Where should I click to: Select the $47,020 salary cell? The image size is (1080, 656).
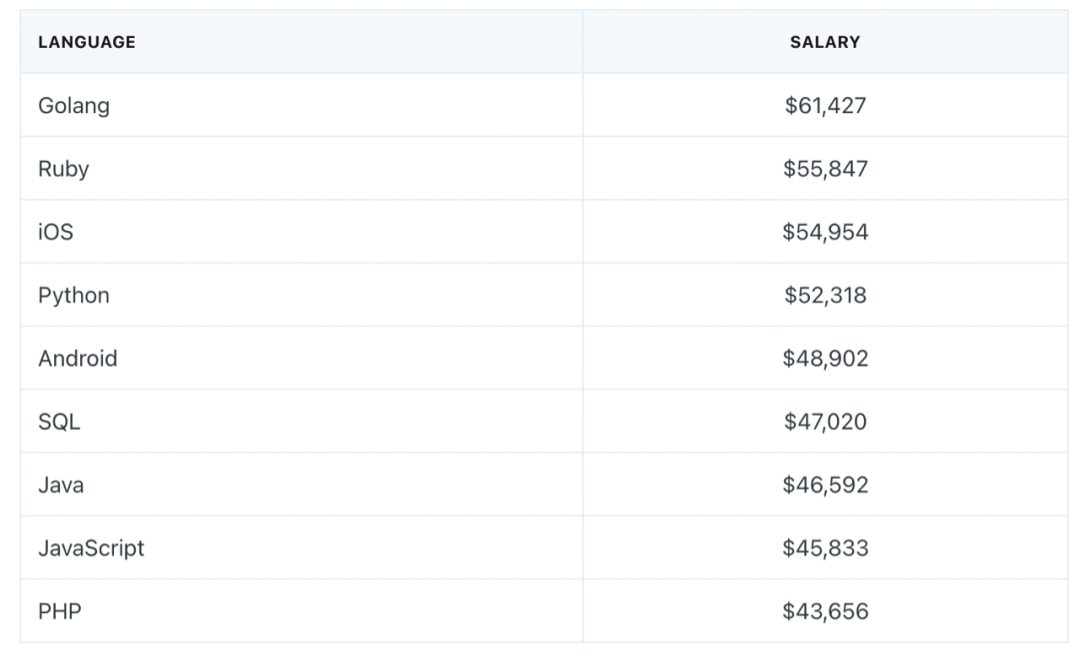825,422
